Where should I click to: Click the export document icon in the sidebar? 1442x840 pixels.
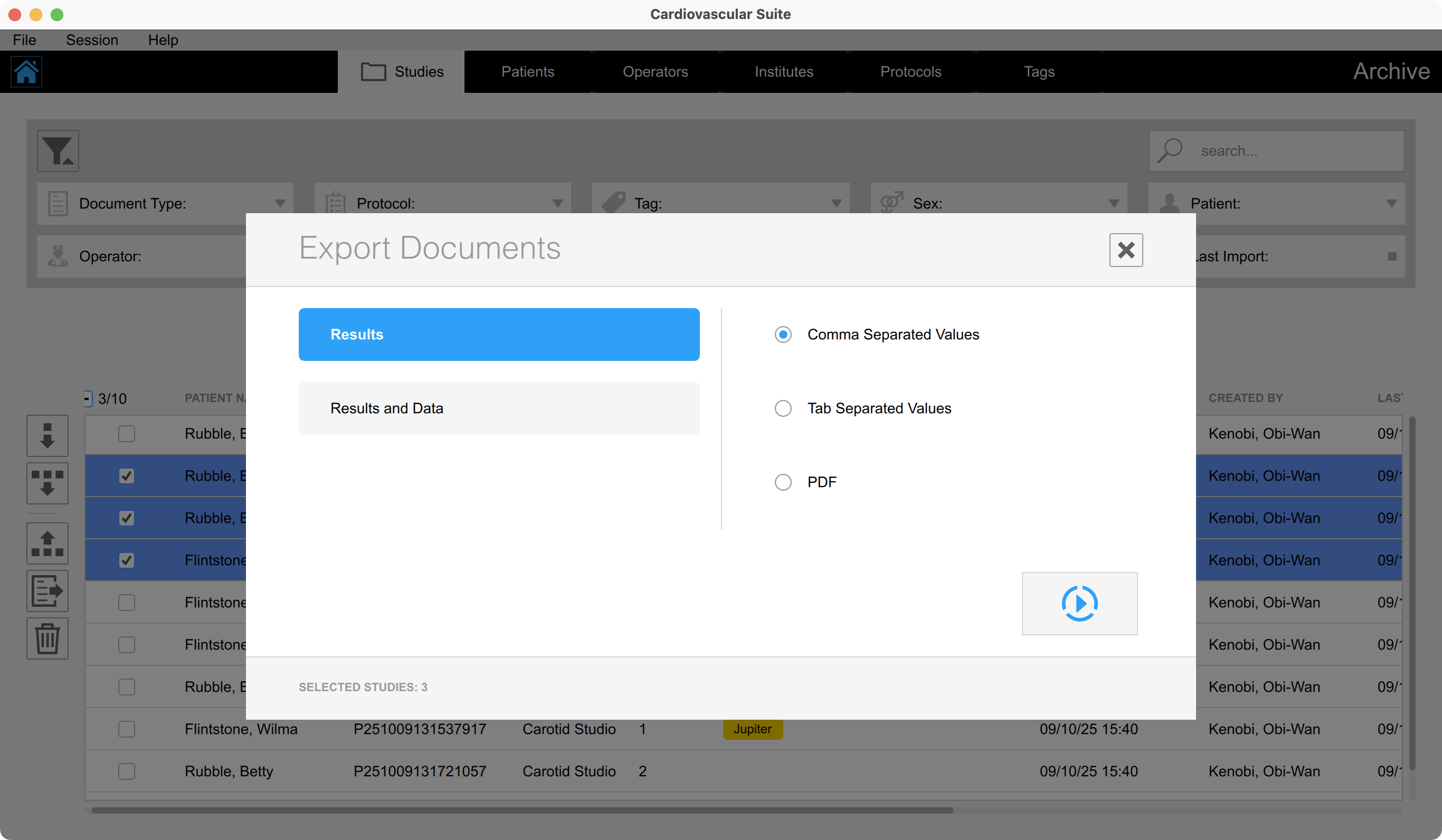coord(48,590)
